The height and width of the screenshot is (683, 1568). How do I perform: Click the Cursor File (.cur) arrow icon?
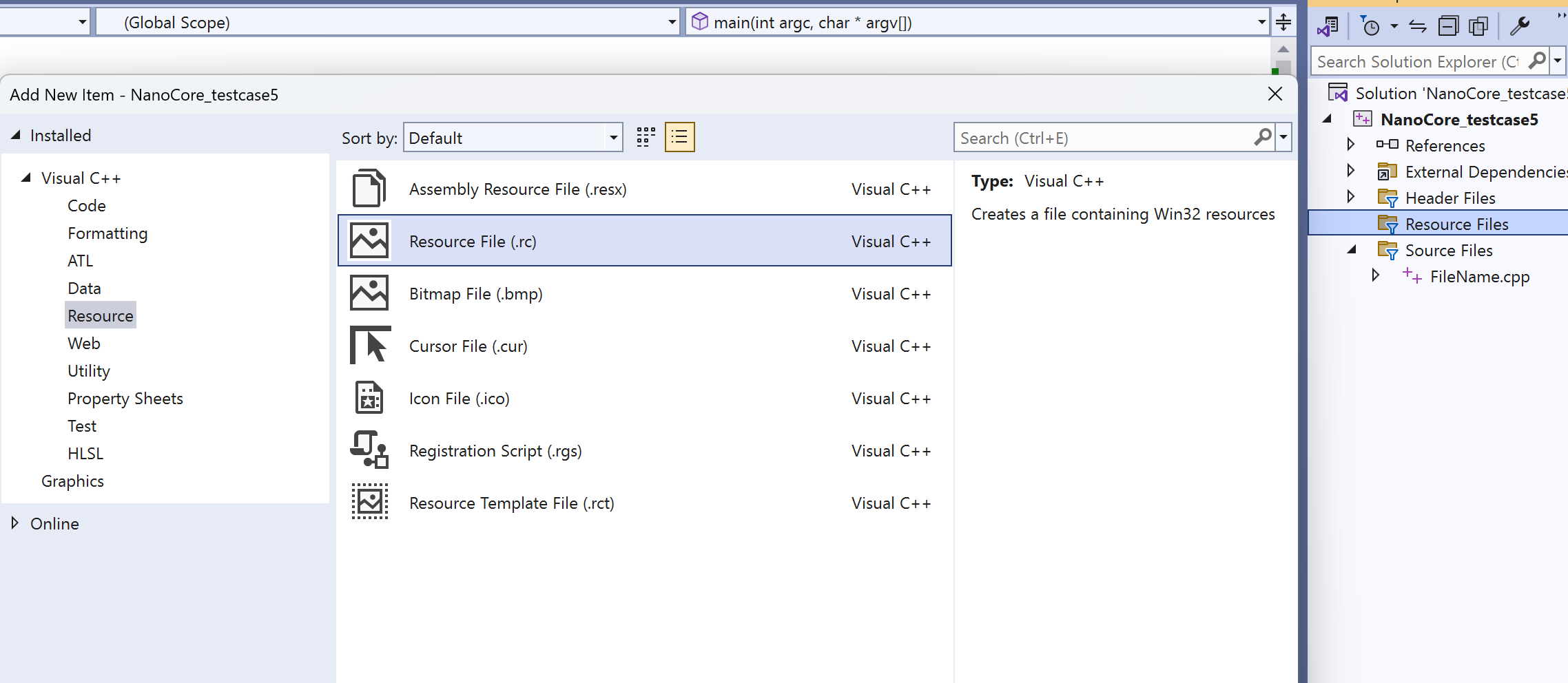[370, 345]
